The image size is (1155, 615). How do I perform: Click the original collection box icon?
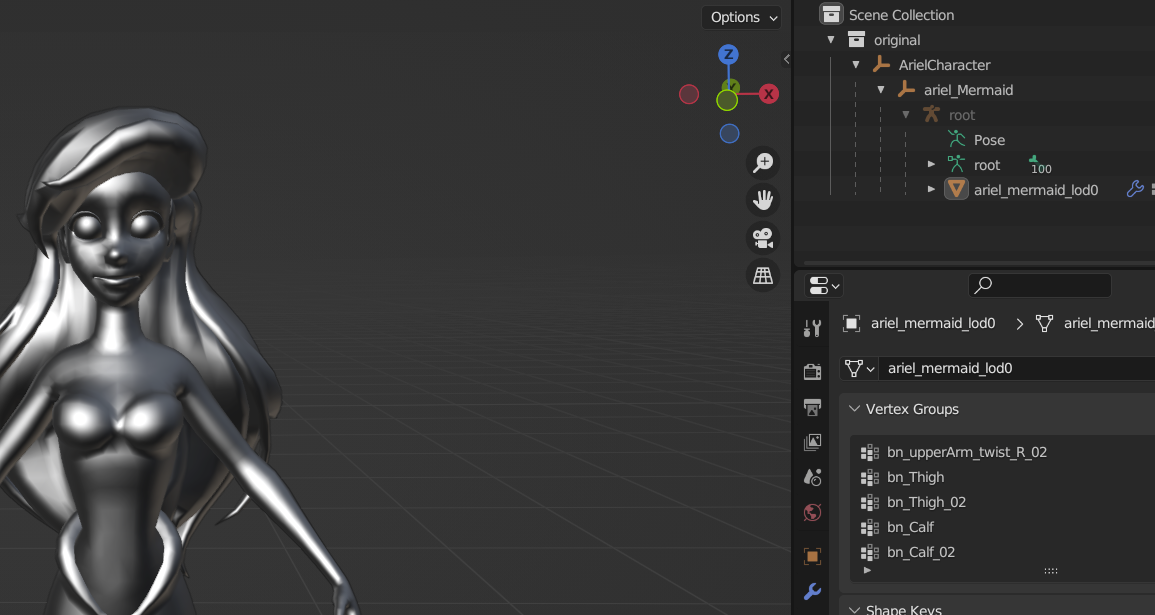(856, 39)
